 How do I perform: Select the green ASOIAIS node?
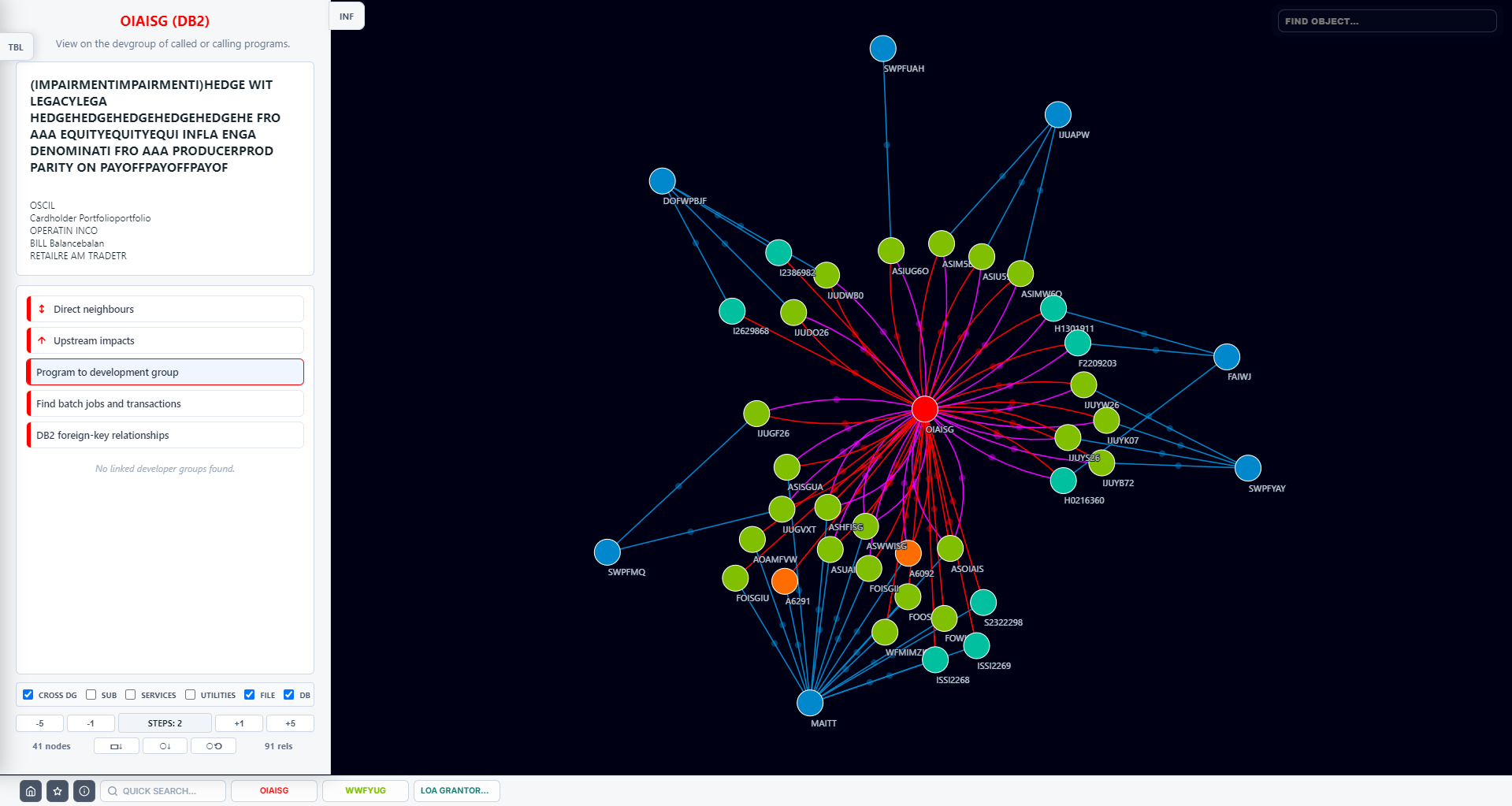point(950,548)
